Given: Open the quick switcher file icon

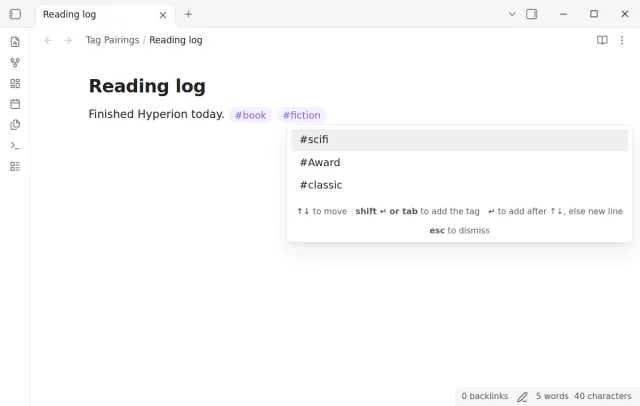Looking at the screenshot, I should [15, 42].
